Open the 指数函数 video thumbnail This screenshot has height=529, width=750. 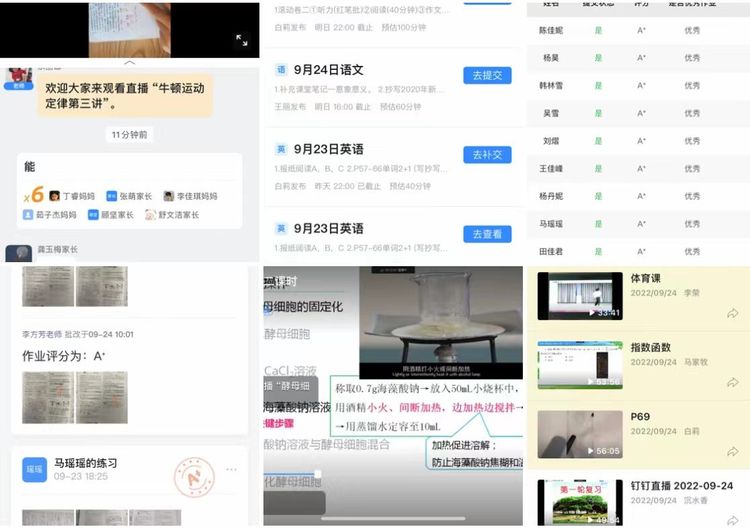[580, 365]
